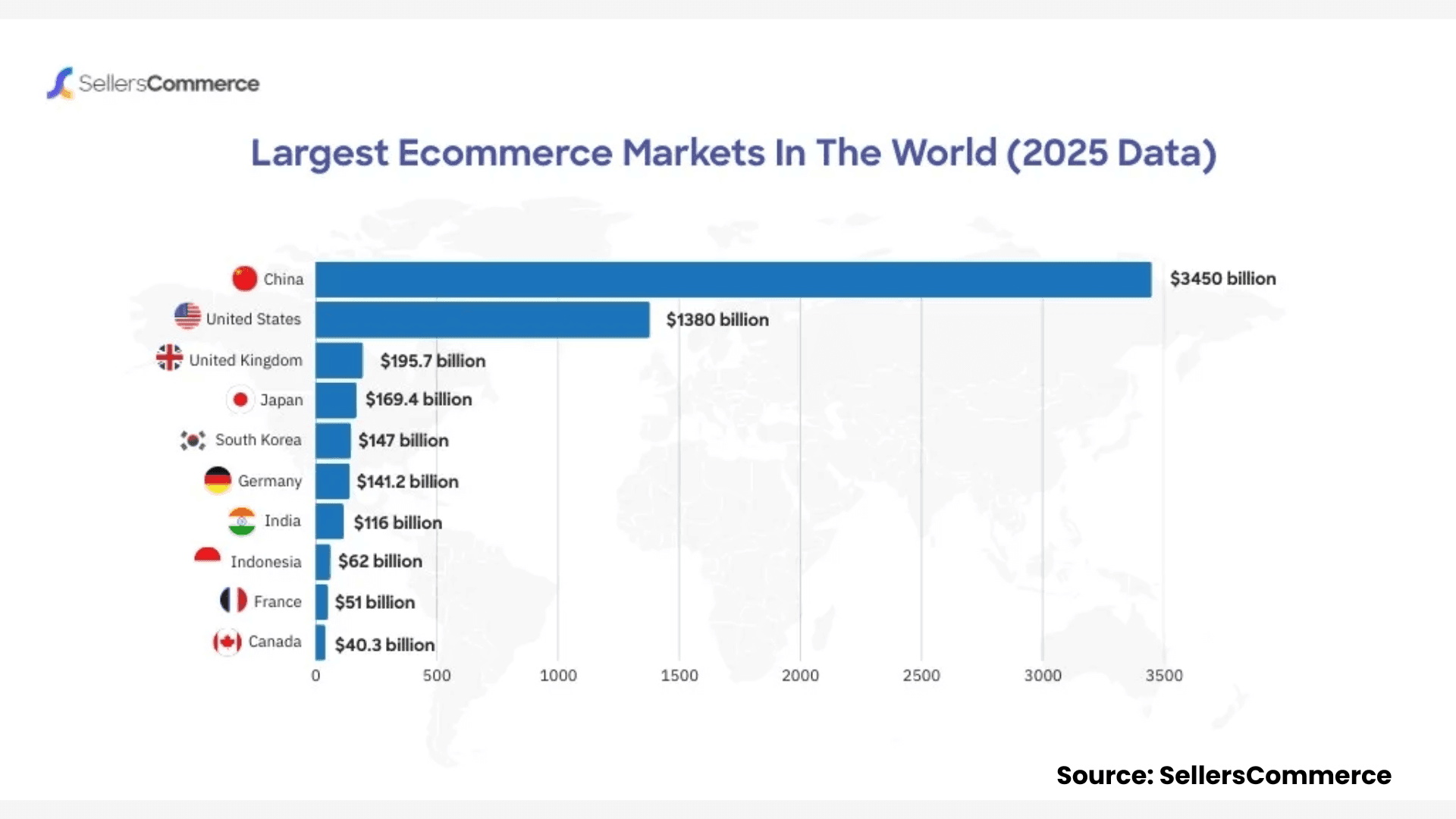Click the South Korea flag icon
Viewport: 1456px width, 819px height.
(193, 440)
